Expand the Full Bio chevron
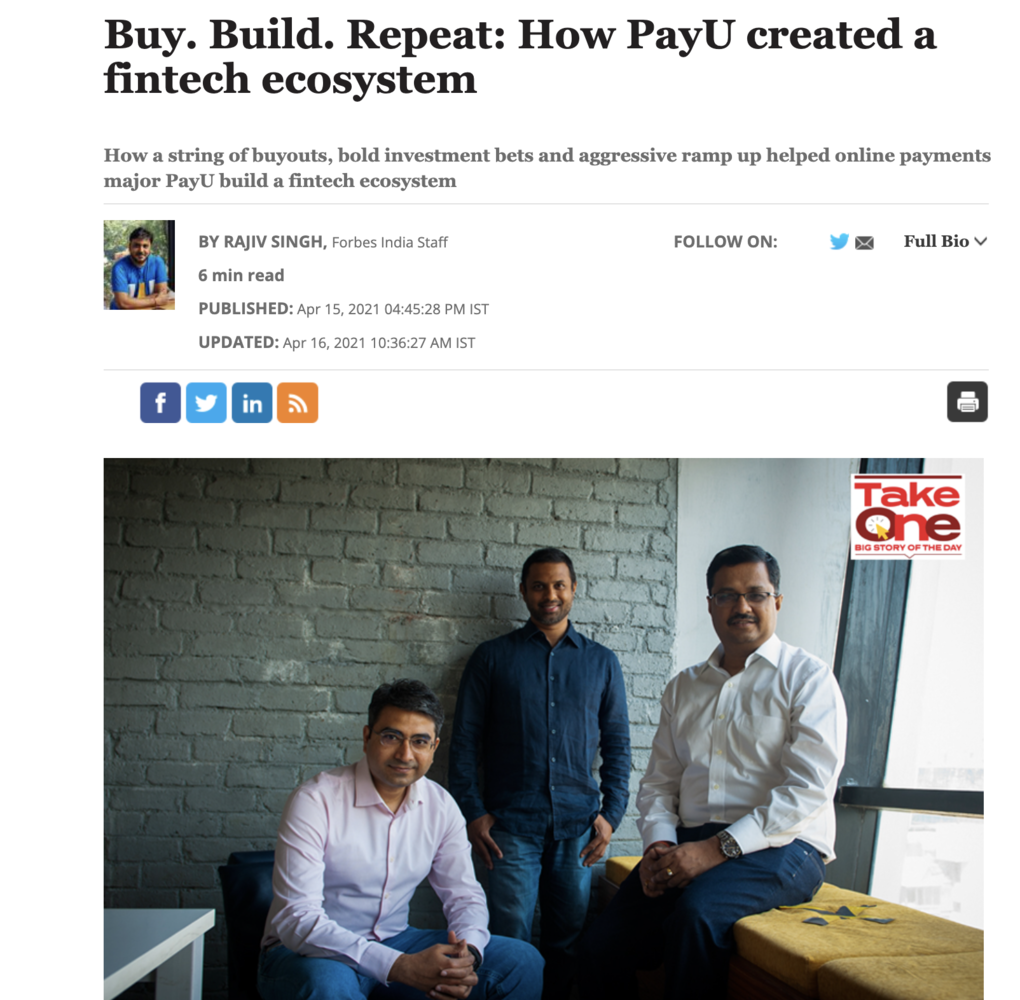1020x1000 pixels. pos(981,241)
